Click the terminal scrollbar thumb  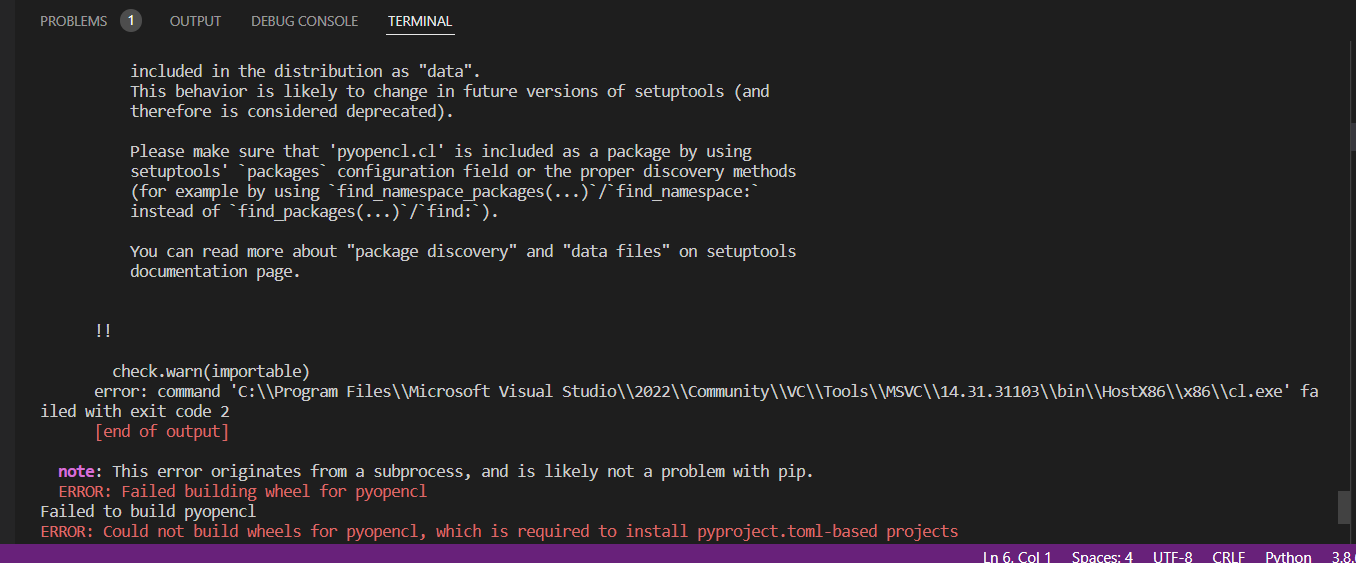1345,507
